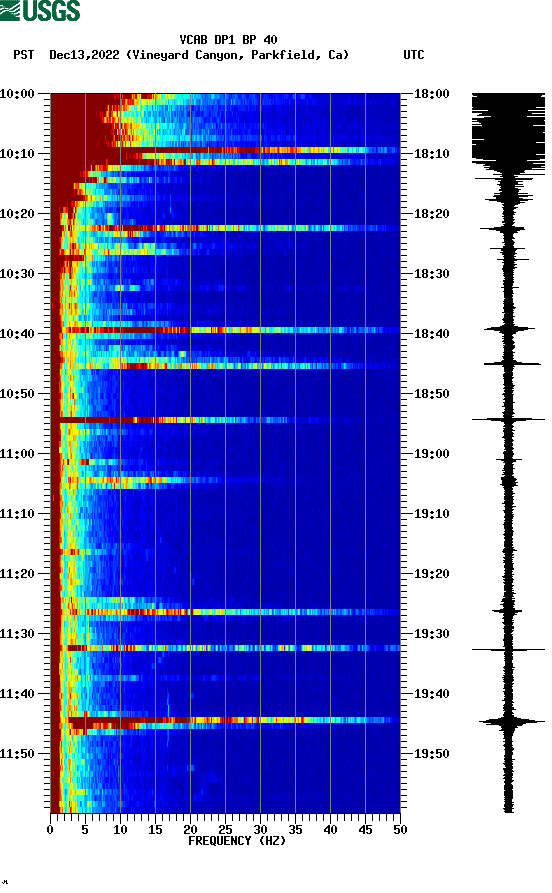Click the USGS logo
The image size is (552, 893).
pos(40,11)
